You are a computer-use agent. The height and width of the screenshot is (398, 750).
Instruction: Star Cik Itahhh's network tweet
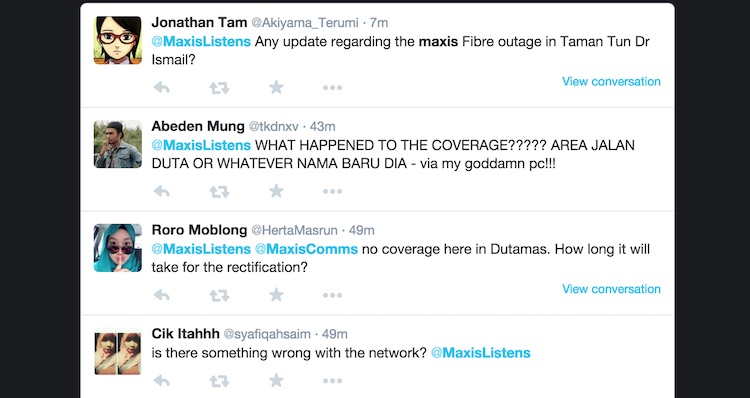point(276,380)
